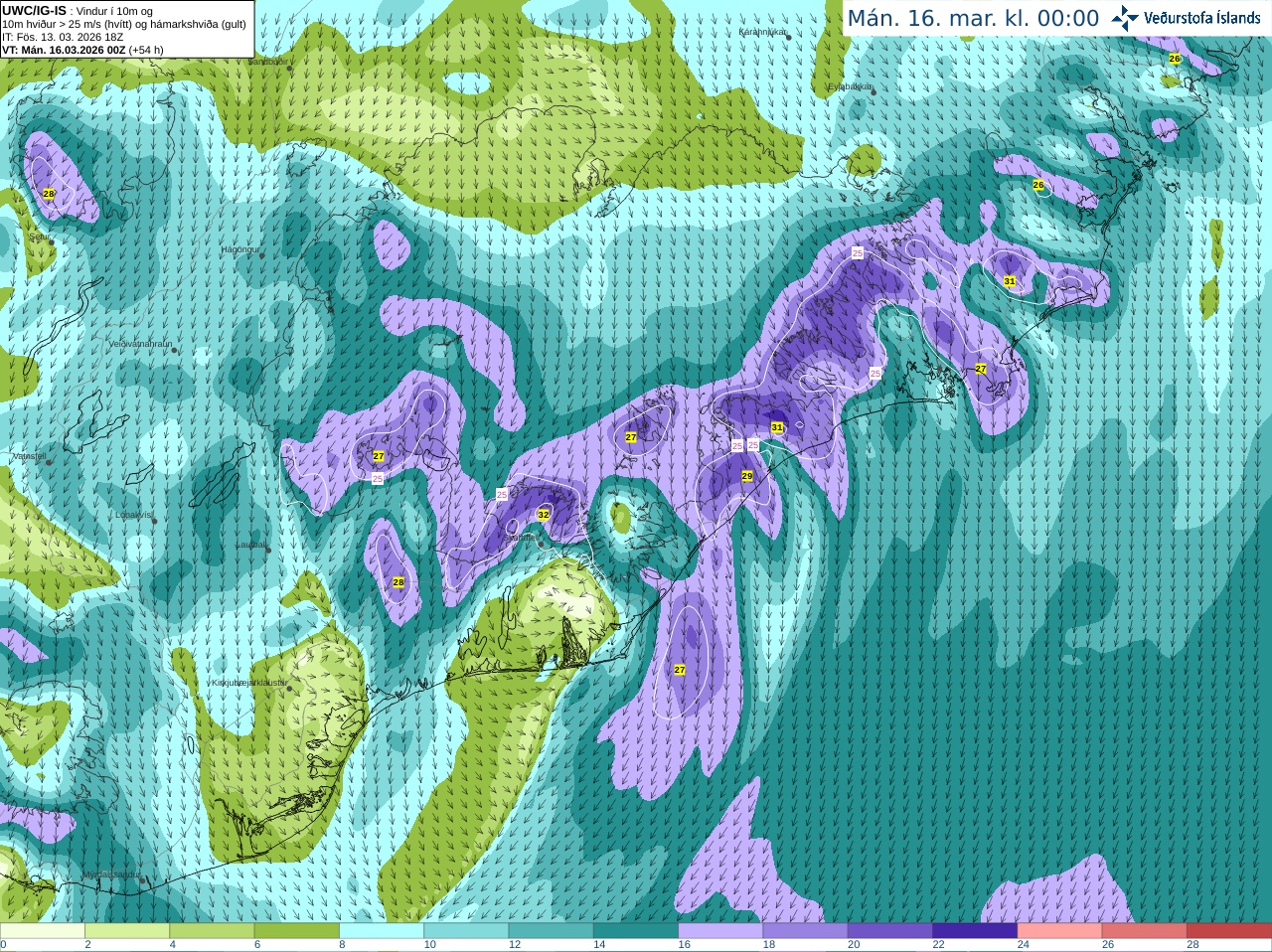Select the 4–6 m/s green legend swatch
Viewport: 1272px width, 952px height.
coord(213,931)
